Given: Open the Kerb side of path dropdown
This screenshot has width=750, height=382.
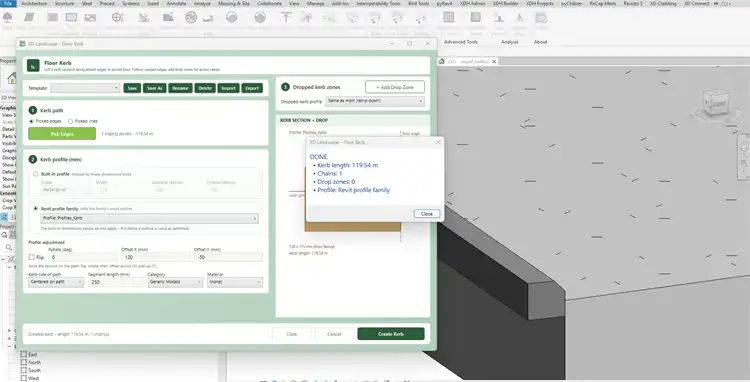Looking at the screenshot, I should pyautogui.click(x=56, y=282).
